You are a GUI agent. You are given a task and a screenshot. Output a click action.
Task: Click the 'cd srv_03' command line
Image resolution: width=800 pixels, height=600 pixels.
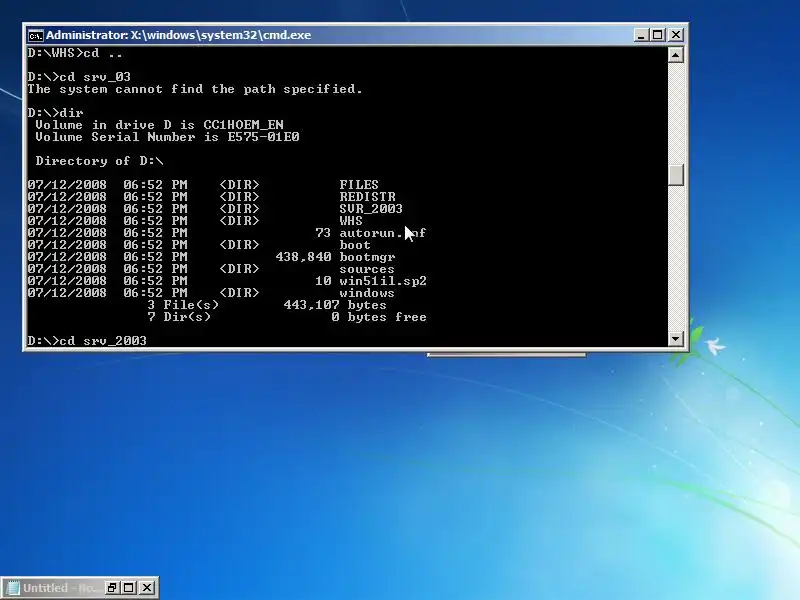click(x=79, y=77)
